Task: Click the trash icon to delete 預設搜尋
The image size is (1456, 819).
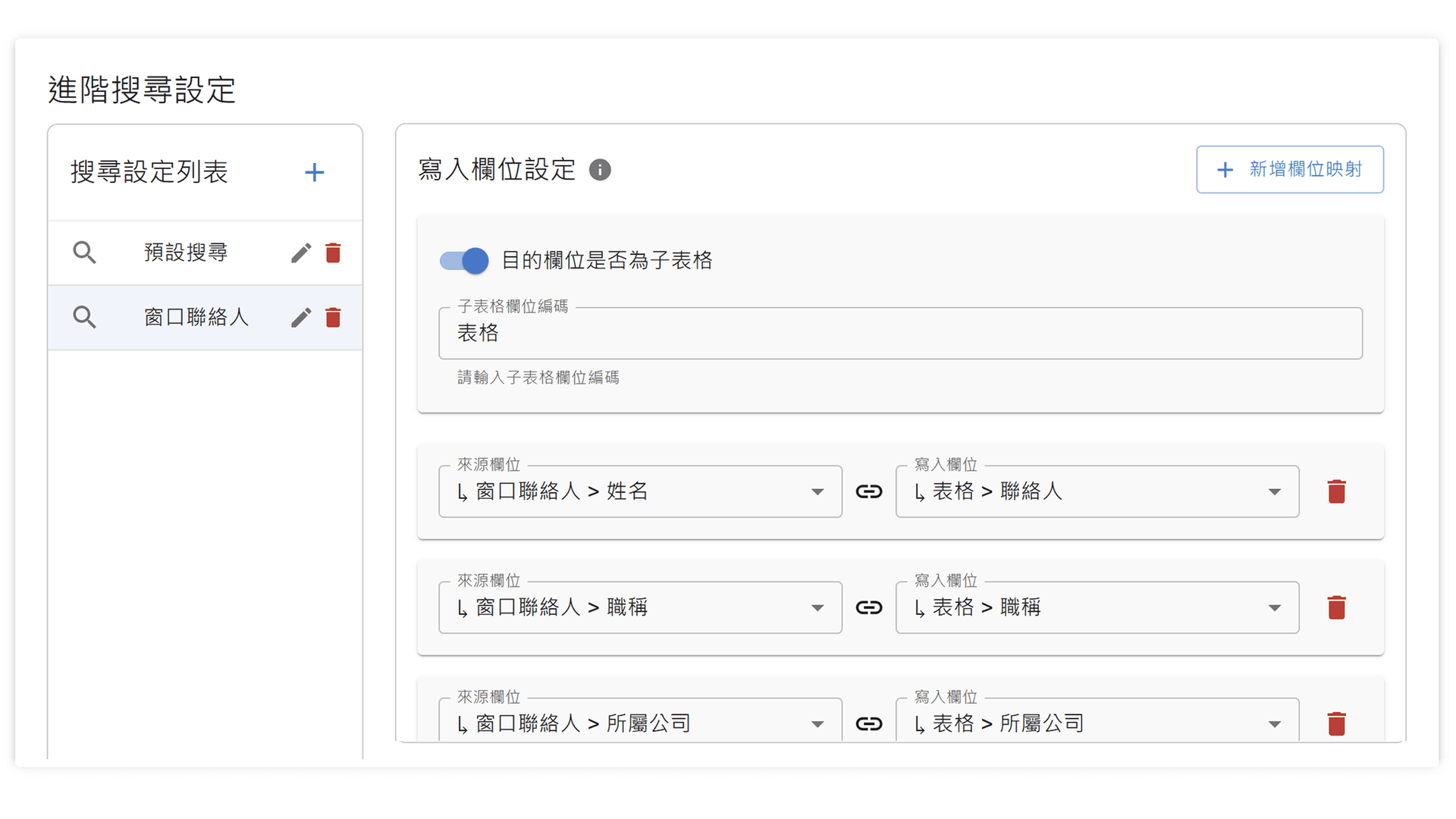Action: 333,253
